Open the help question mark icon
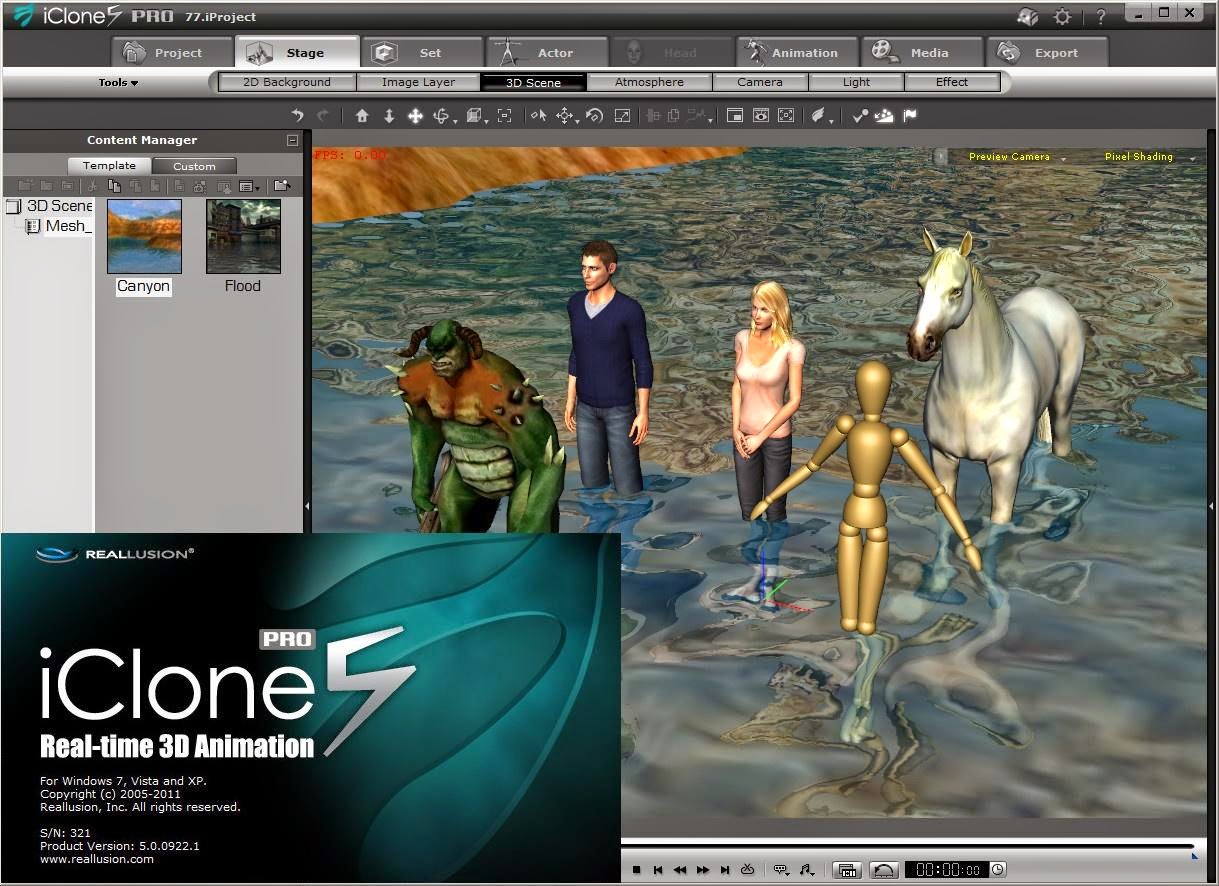The image size is (1219, 886). click(x=1100, y=17)
